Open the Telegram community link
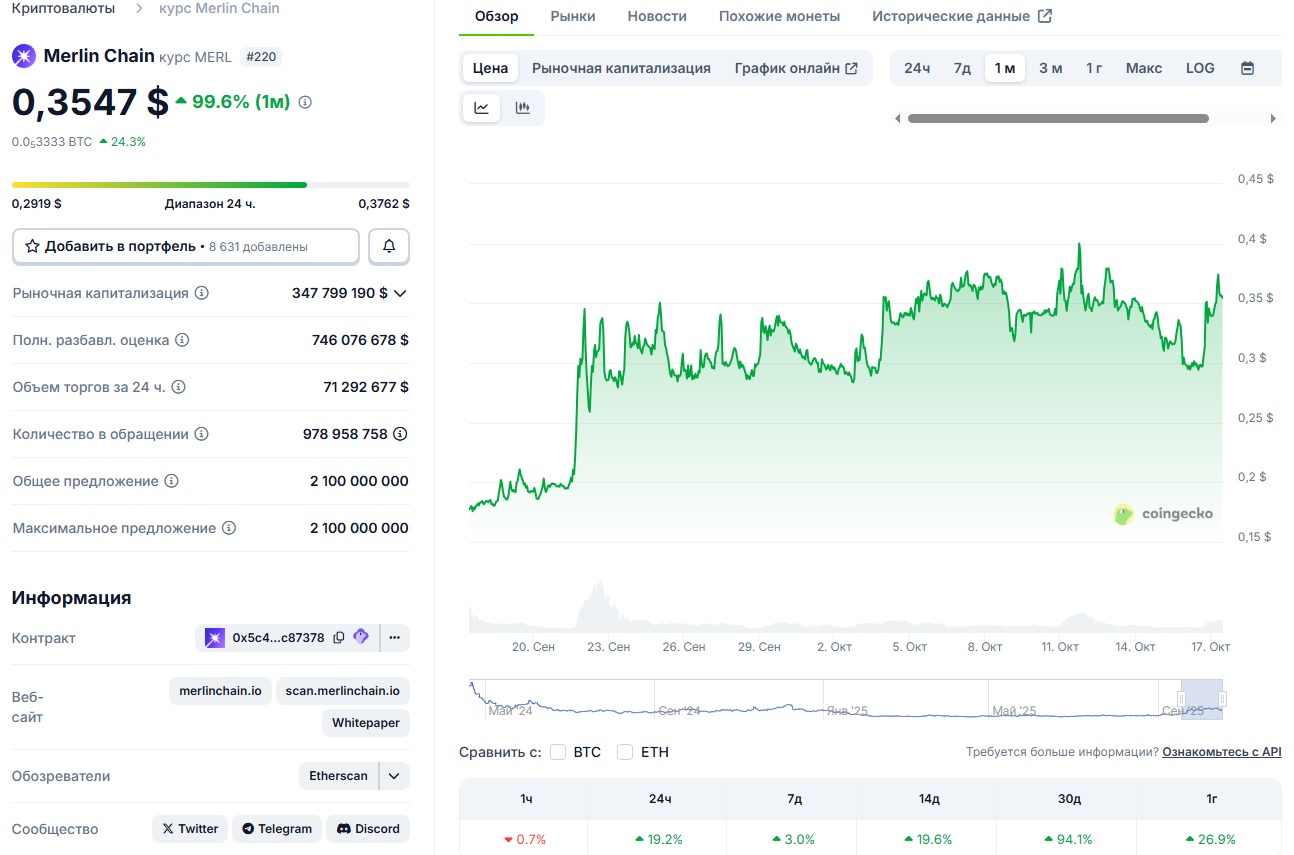The height and width of the screenshot is (855, 1294). (277, 829)
